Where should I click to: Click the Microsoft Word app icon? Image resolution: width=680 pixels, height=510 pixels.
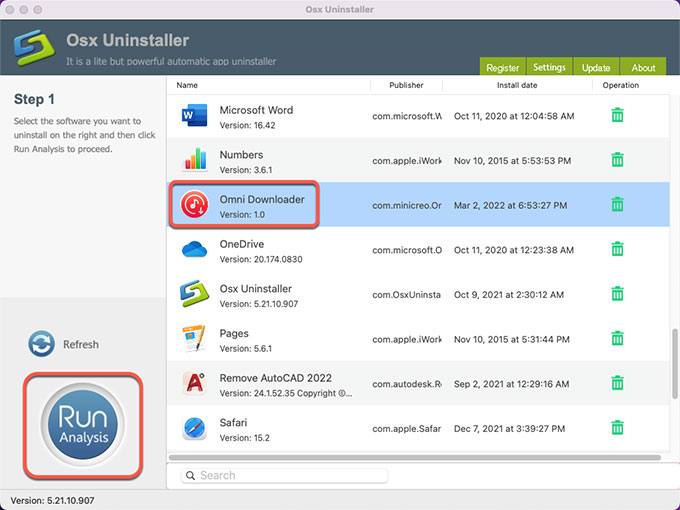194,115
